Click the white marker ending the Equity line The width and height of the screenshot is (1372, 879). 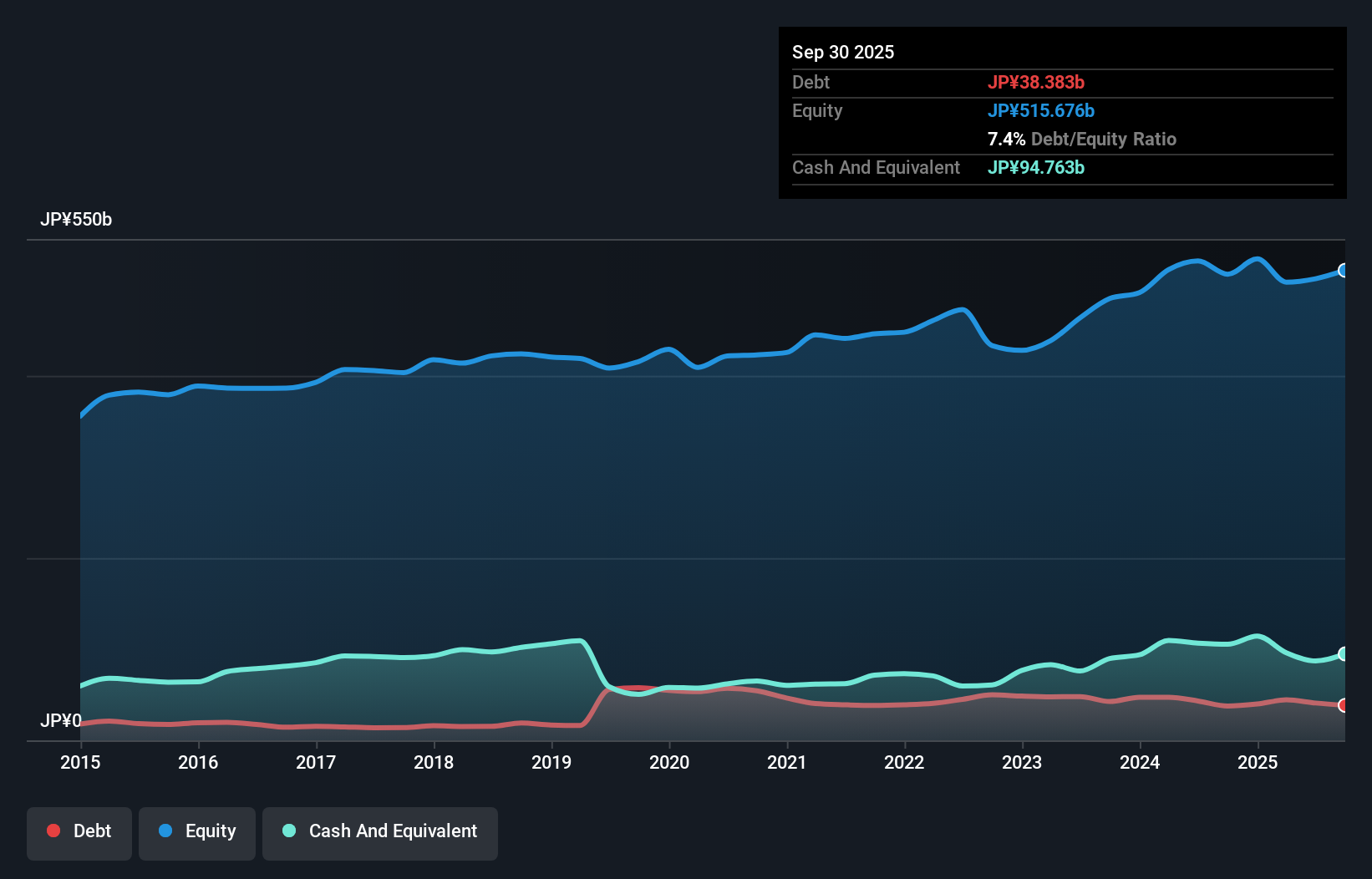click(1343, 270)
